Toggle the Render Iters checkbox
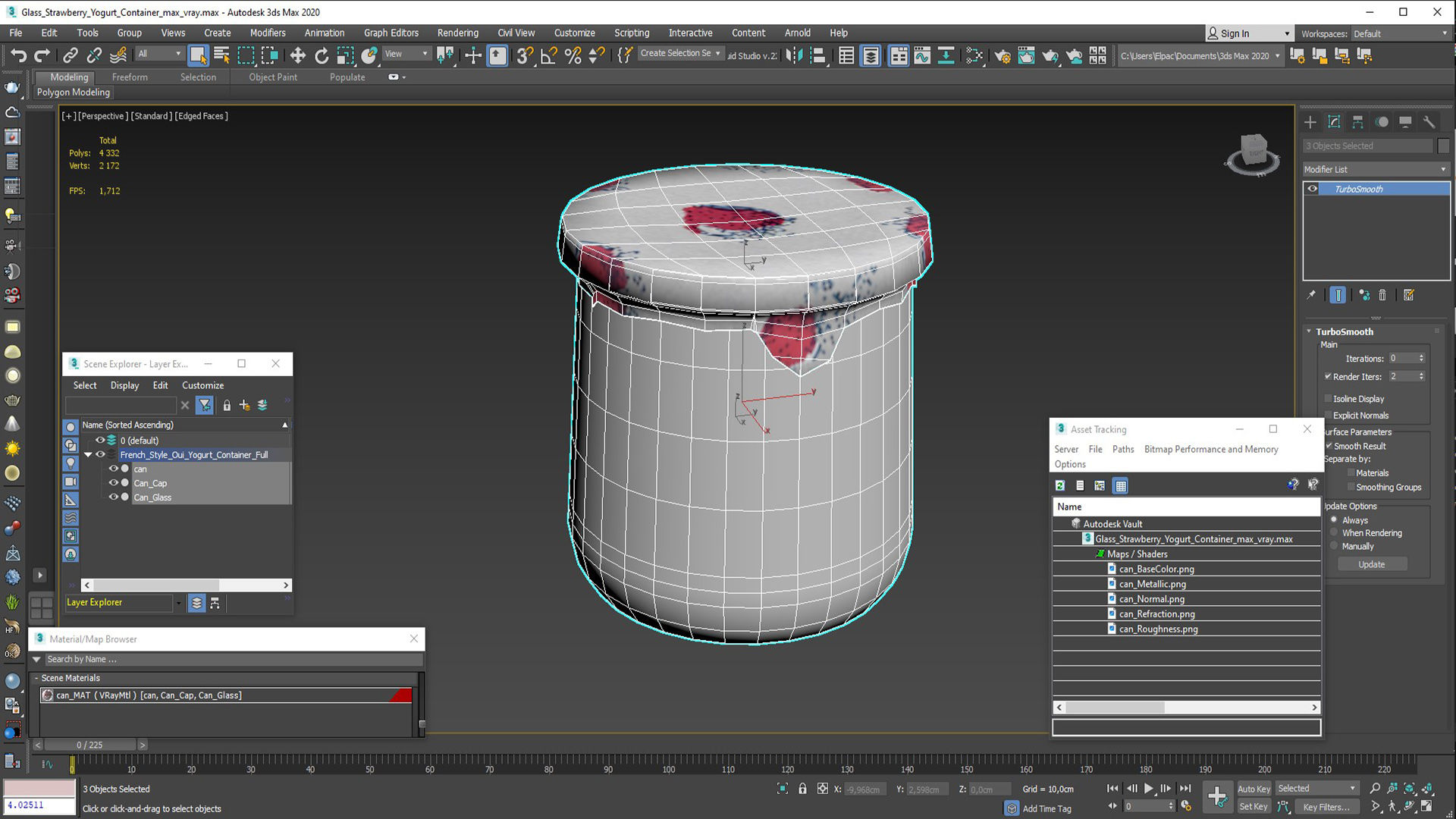 click(x=1329, y=376)
